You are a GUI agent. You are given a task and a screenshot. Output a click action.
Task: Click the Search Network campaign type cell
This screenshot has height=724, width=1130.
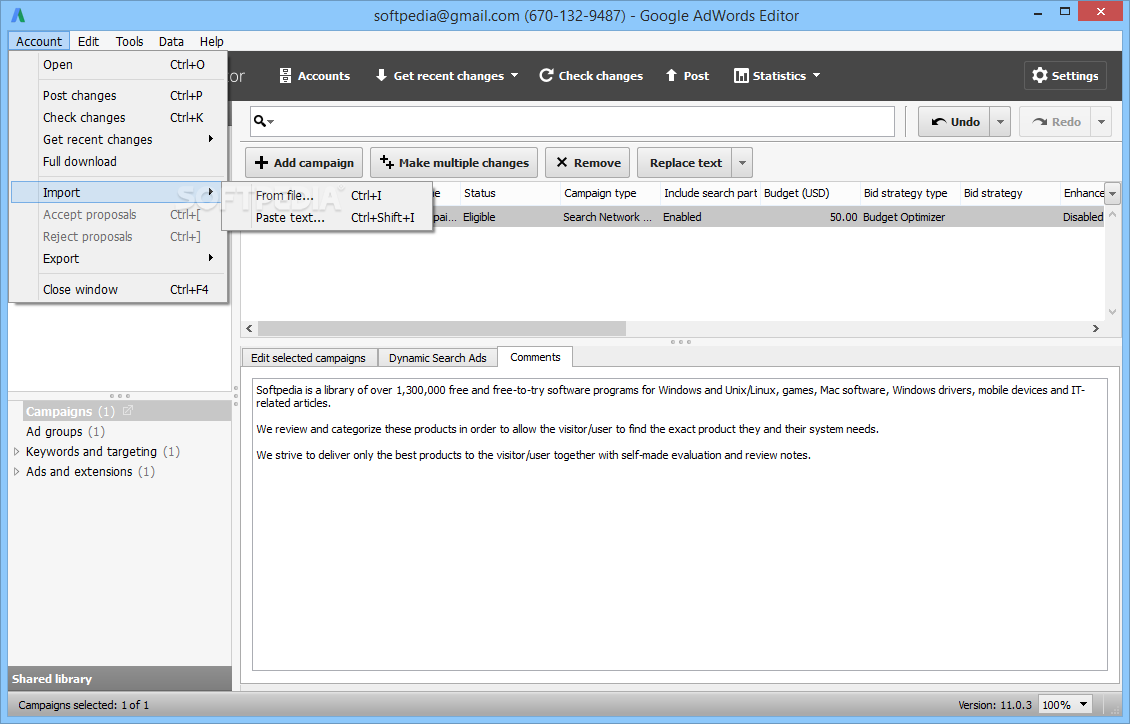coord(610,217)
